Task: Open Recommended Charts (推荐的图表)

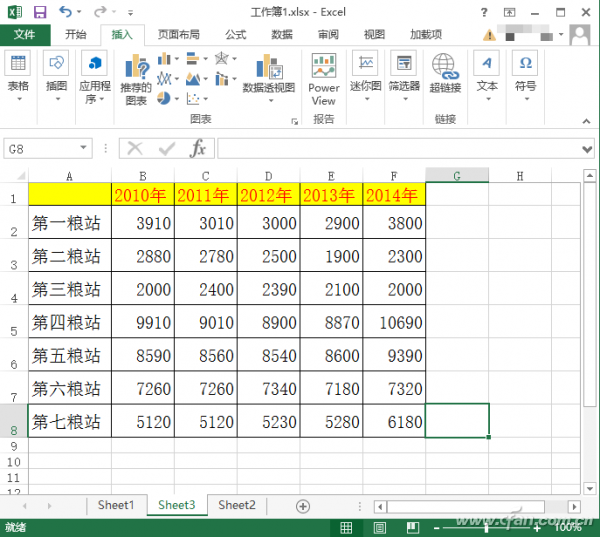Action: tap(135, 80)
